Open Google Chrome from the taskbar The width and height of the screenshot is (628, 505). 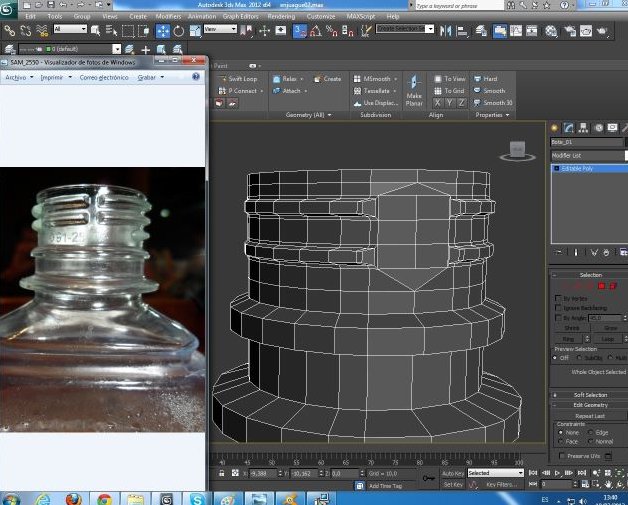click(x=104, y=497)
